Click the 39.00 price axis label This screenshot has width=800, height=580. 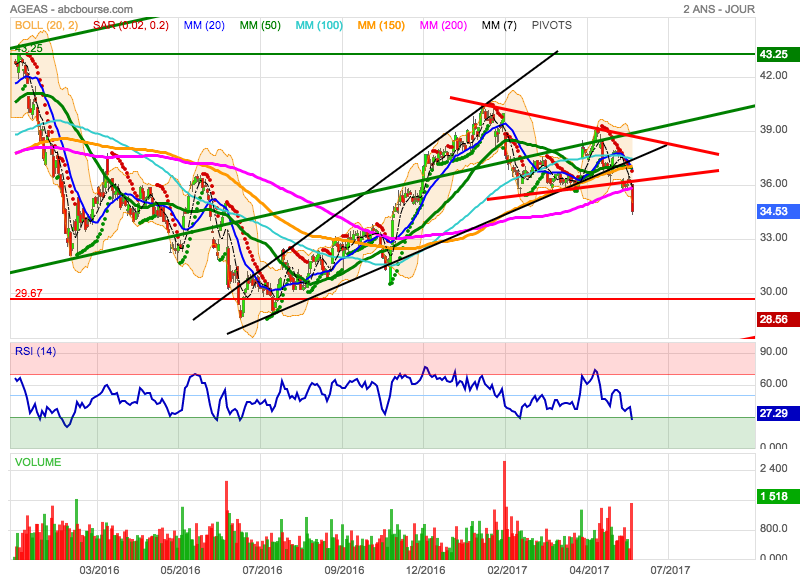point(773,129)
